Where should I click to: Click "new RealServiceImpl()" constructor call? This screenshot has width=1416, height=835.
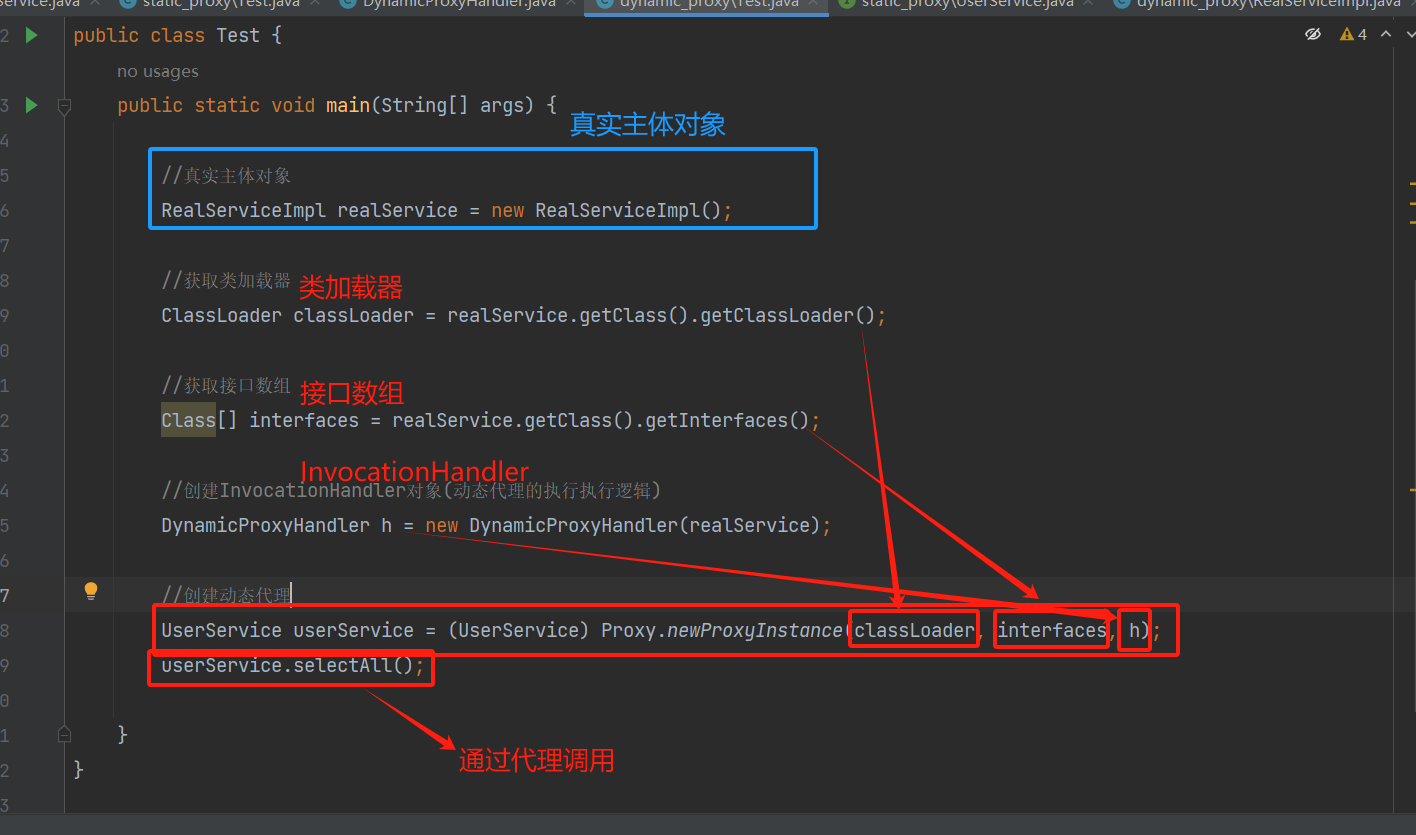pos(608,211)
